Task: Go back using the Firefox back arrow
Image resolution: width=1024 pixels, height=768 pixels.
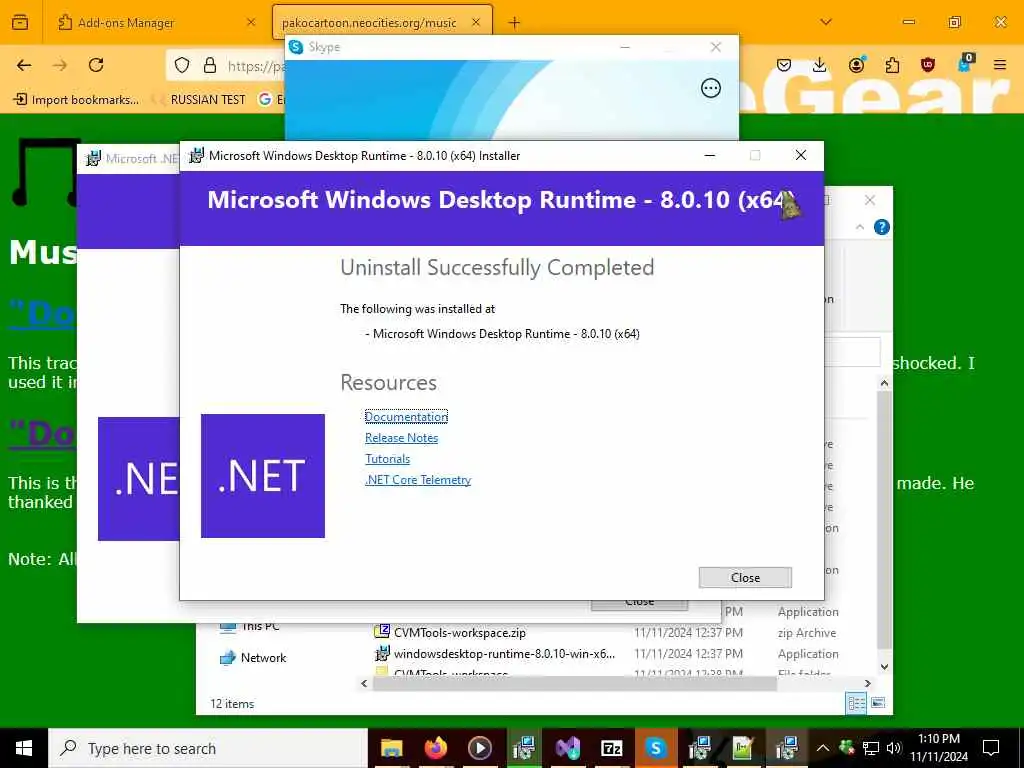Action: pyautogui.click(x=24, y=65)
